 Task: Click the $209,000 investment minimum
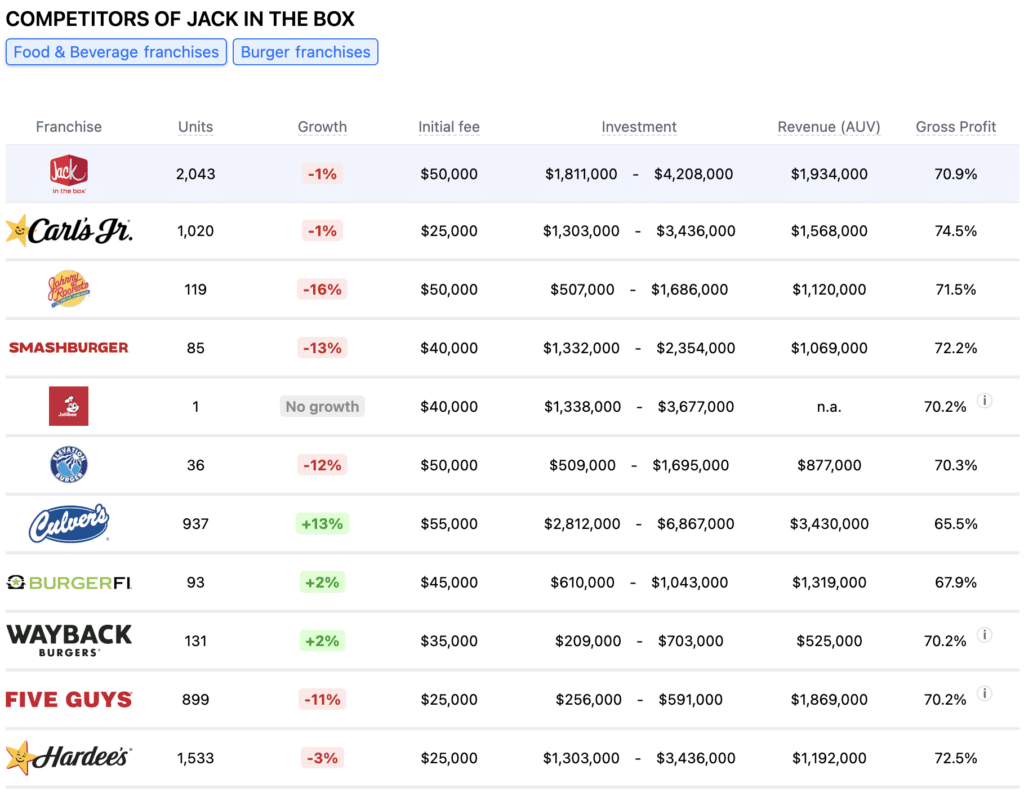pyautogui.click(x=588, y=640)
